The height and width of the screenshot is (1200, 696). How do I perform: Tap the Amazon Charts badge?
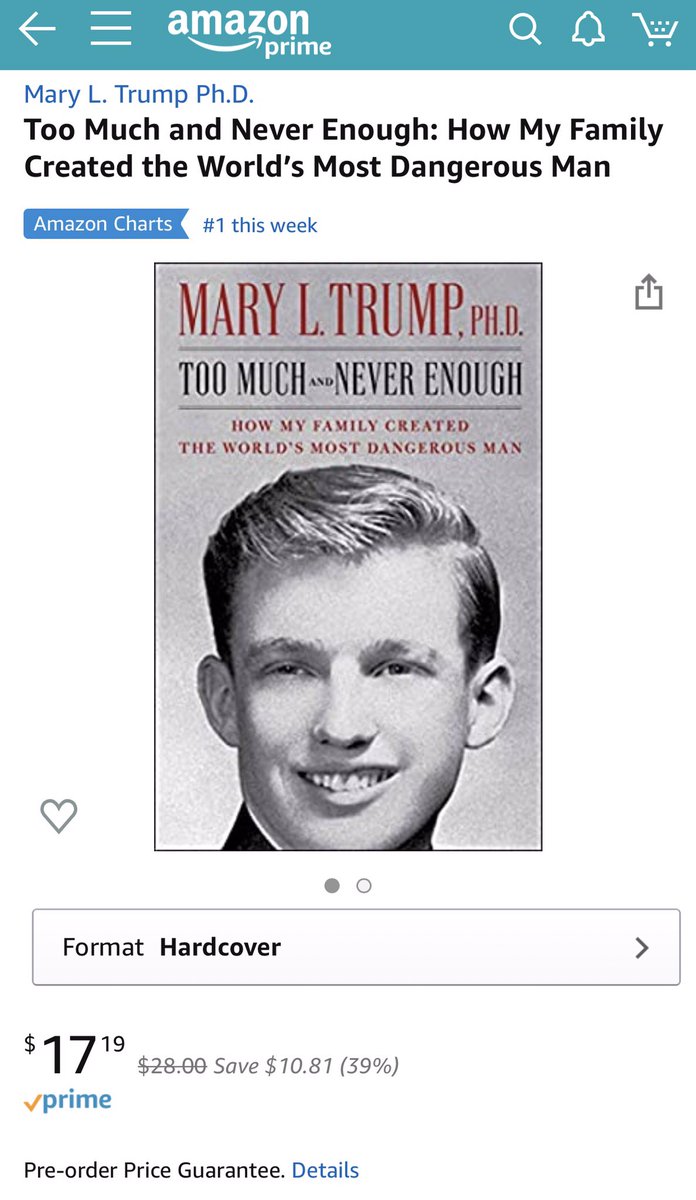coord(106,224)
